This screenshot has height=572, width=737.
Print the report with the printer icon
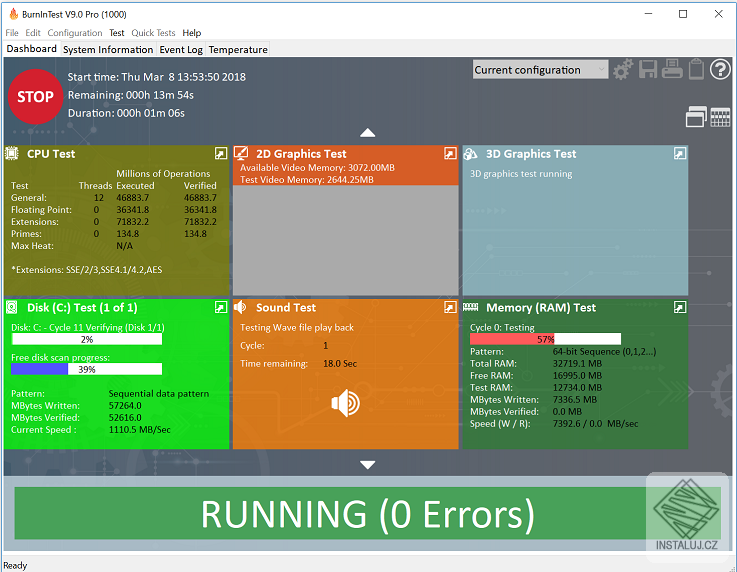tap(672, 69)
